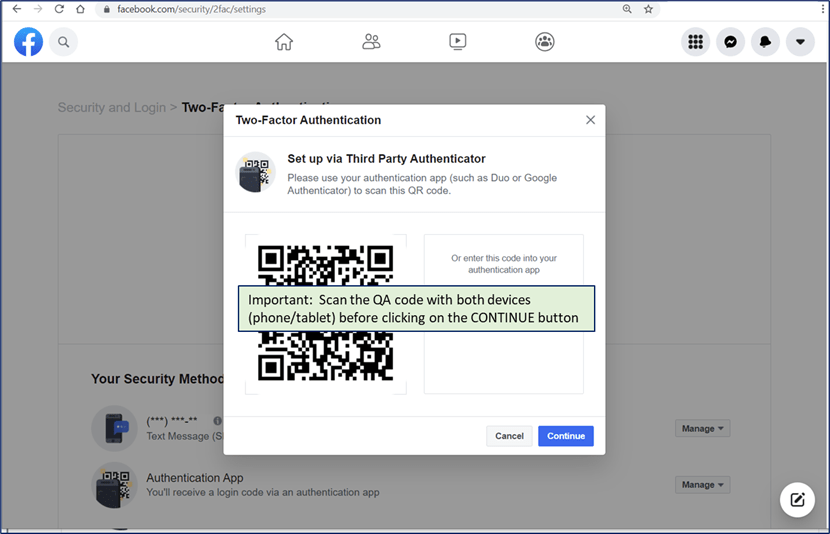Image resolution: width=830 pixels, height=534 pixels.
Task: Open Messenger icon in top bar
Action: pos(731,42)
